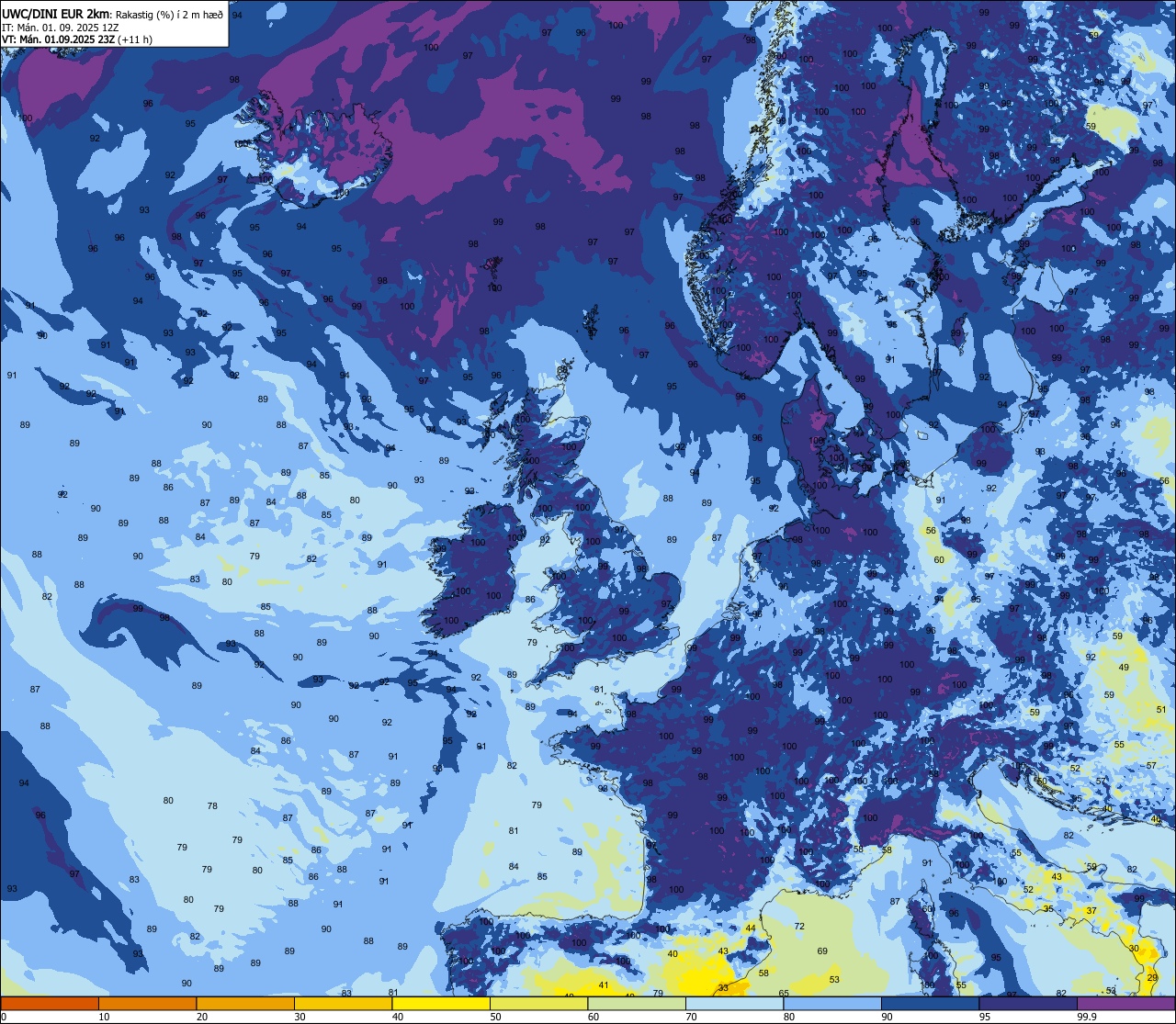
Task: Click the legend tick label "90"
Action: (887, 1017)
